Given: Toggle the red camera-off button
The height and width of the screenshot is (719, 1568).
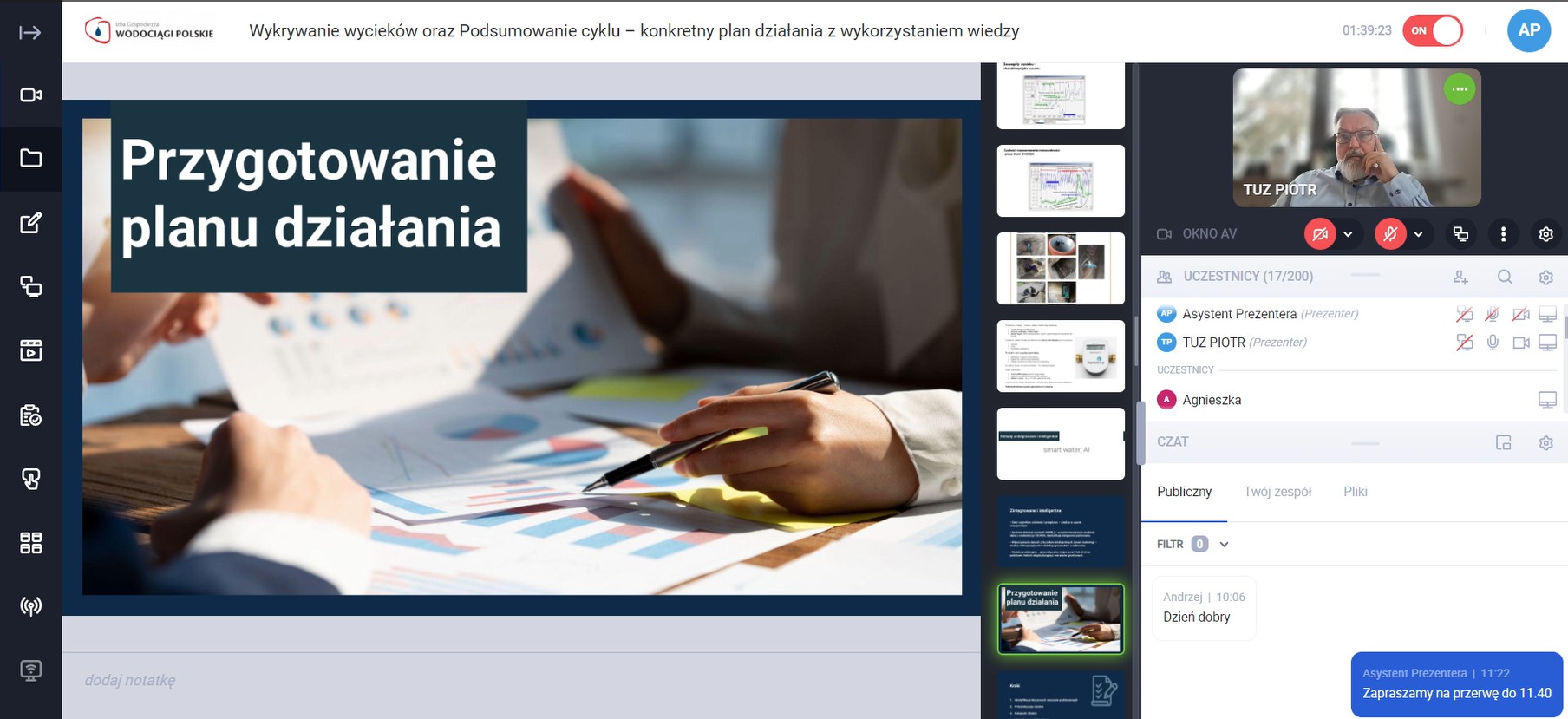Looking at the screenshot, I should pos(1319,234).
